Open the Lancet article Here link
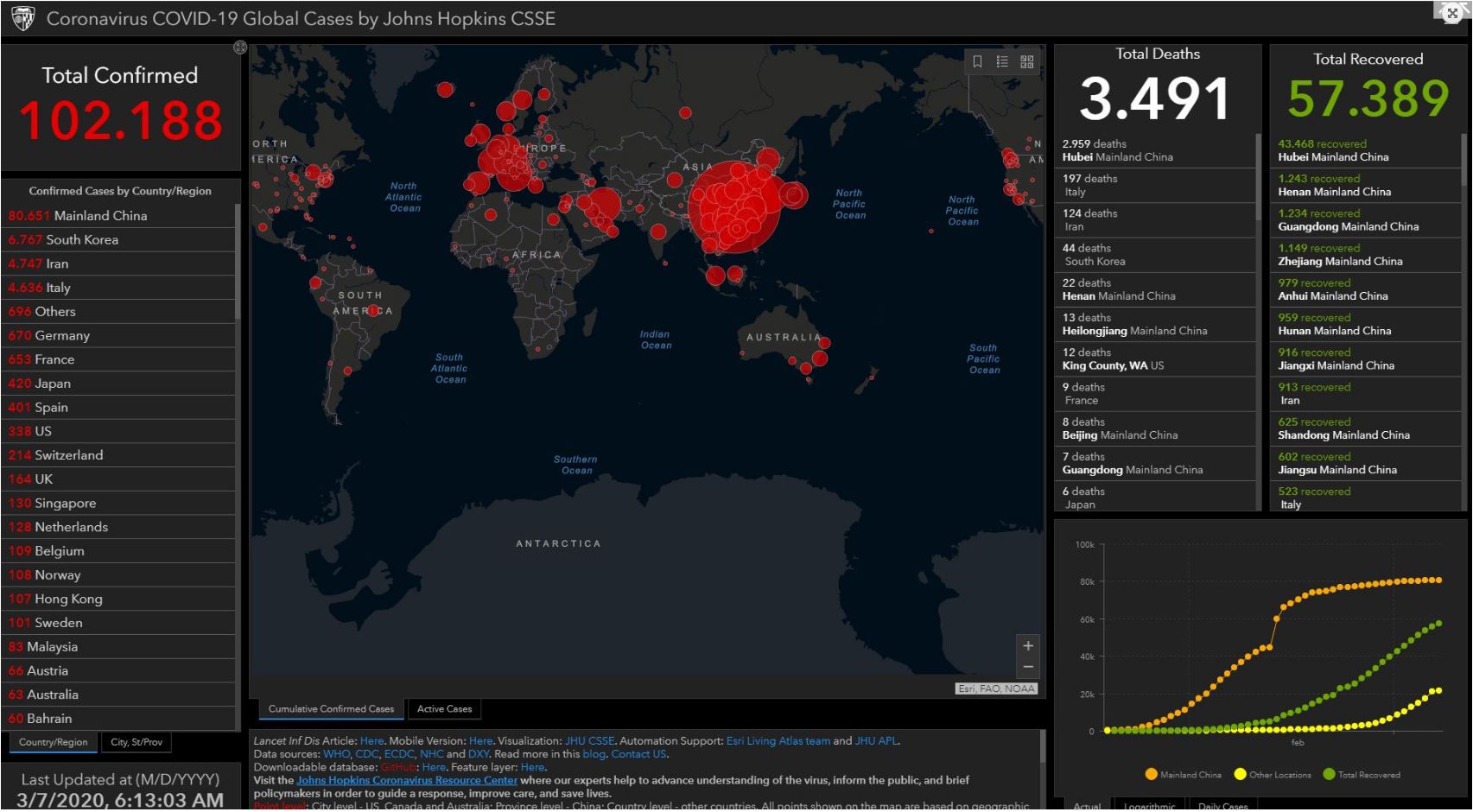 (371, 741)
